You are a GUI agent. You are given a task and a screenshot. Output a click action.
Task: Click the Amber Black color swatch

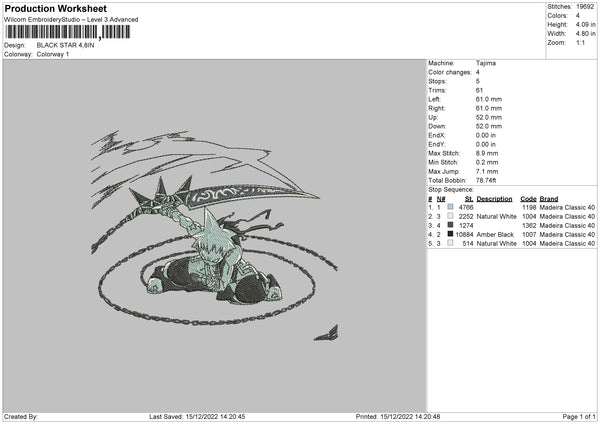click(450, 234)
